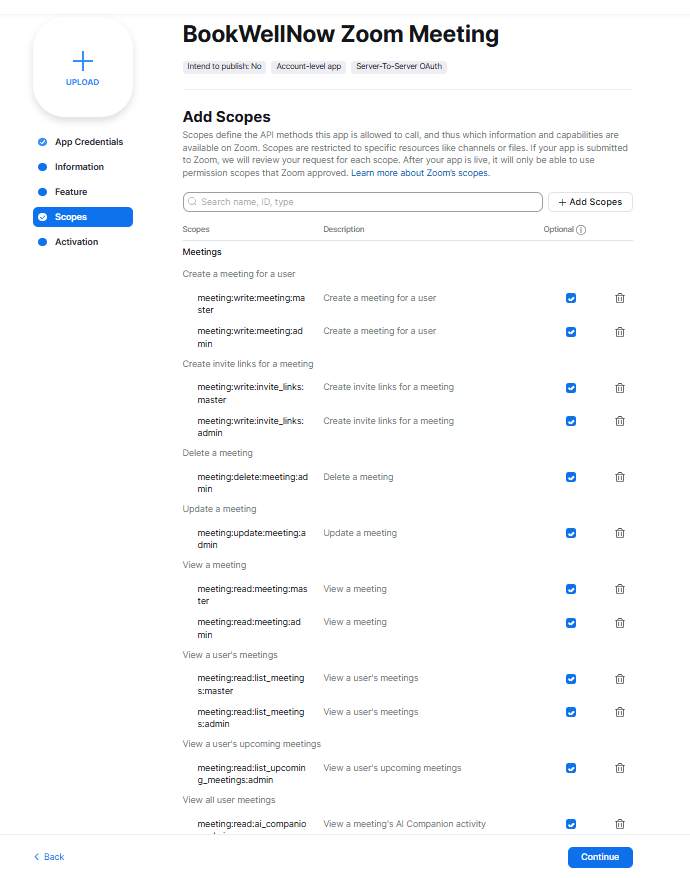The width and height of the screenshot is (690, 878).
Task: Click the Description column header
Action: [x=344, y=230]
